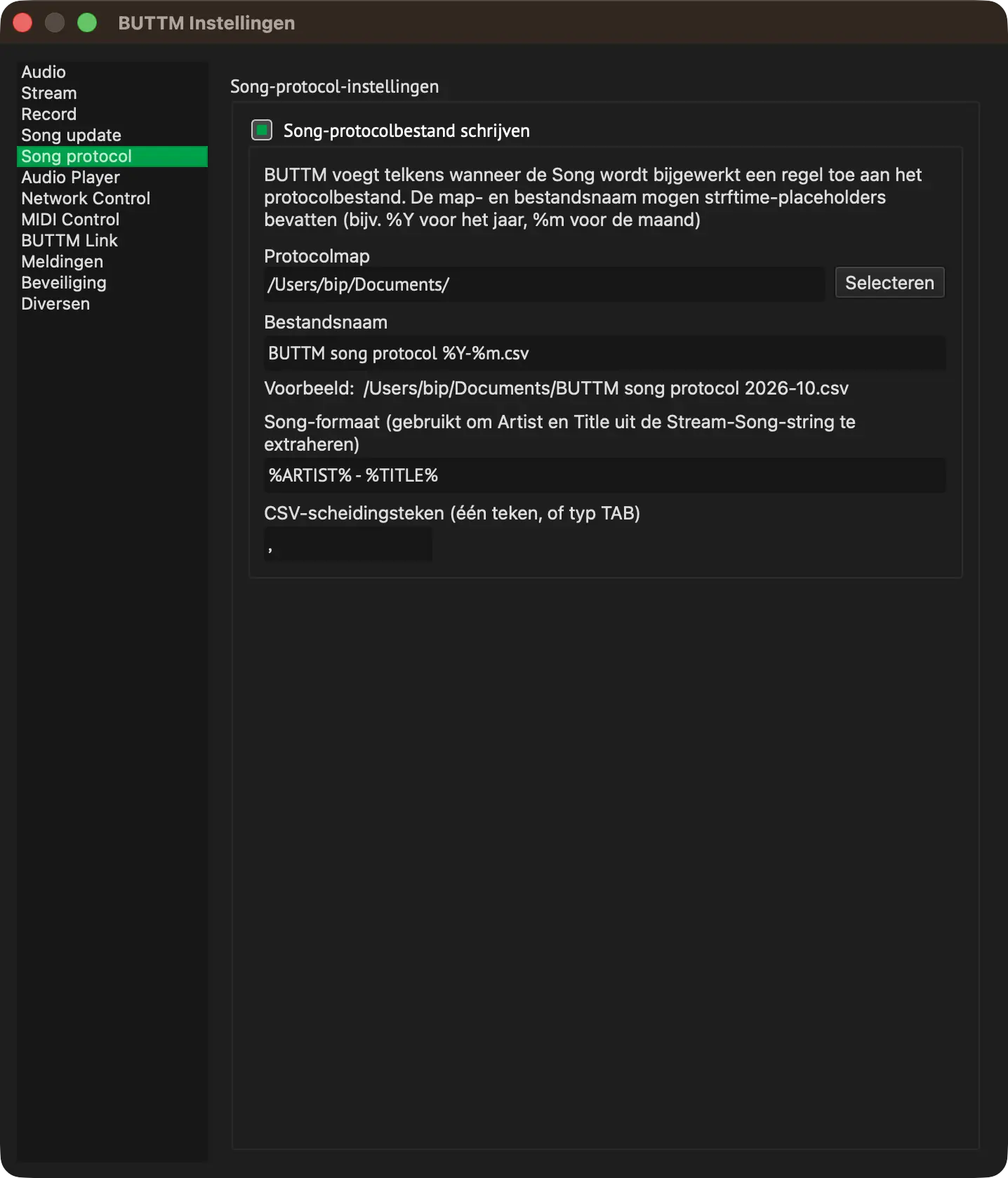Select the Song protocol entry
Viewport: 1008px width, 1178px height.
(x=112, y=157)
